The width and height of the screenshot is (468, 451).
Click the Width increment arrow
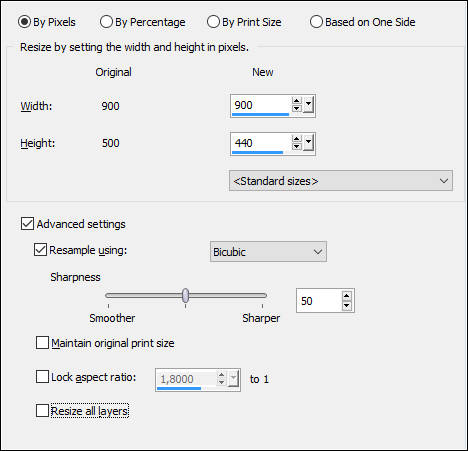pyautogui.click(x=296, y=101)
